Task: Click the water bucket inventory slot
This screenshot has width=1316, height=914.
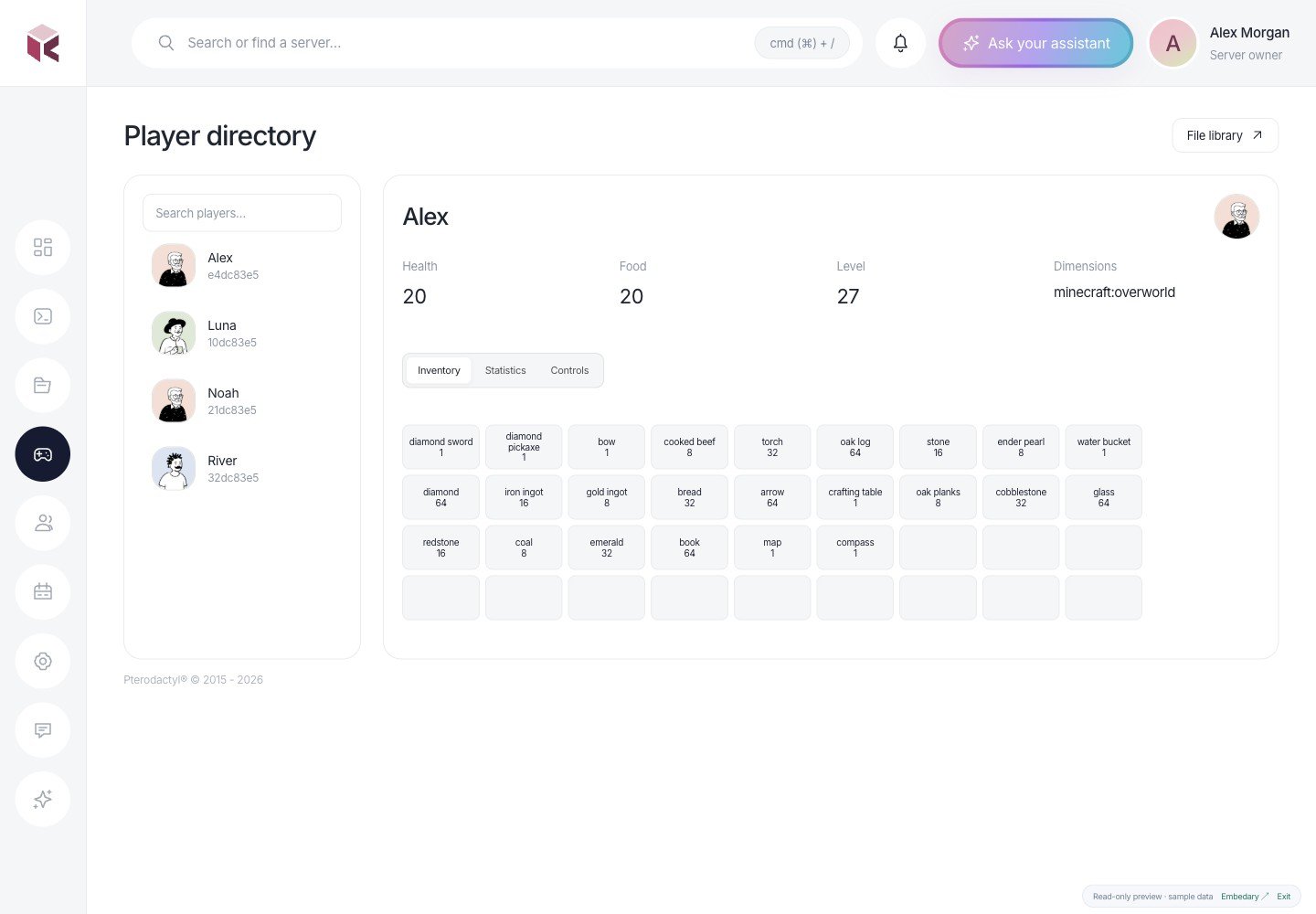Action: 1104,447
